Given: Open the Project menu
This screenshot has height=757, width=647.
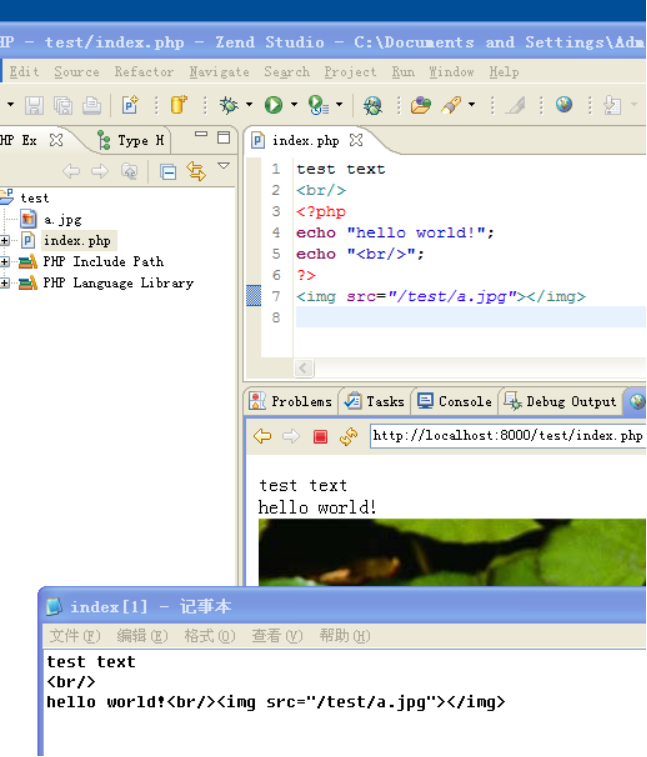Looking at the screenshot, I should [x=350, y=72].
